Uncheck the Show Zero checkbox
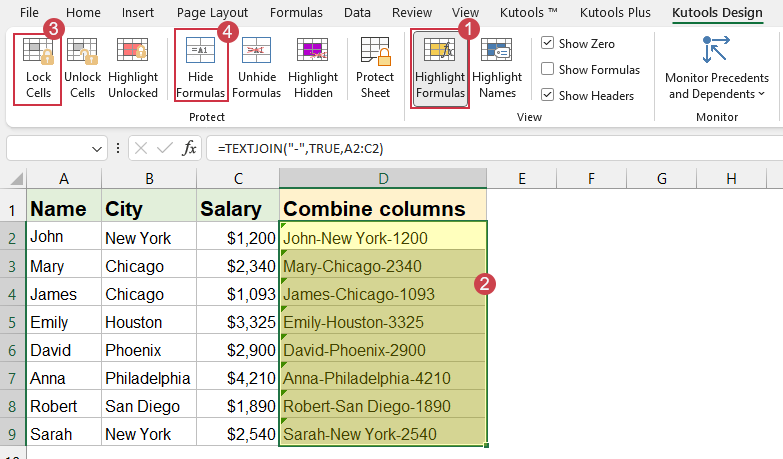 click(x=548, y=44)
